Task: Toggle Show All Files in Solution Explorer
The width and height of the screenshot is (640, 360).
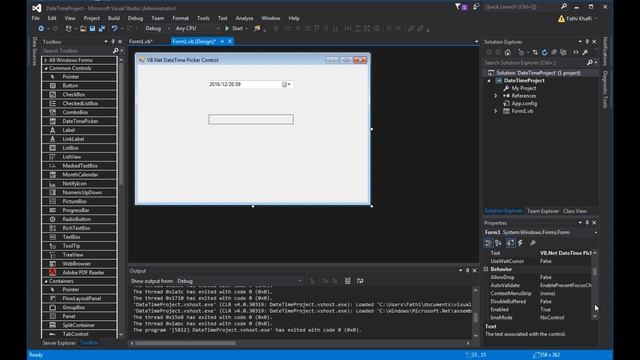Action: (563, 52)
